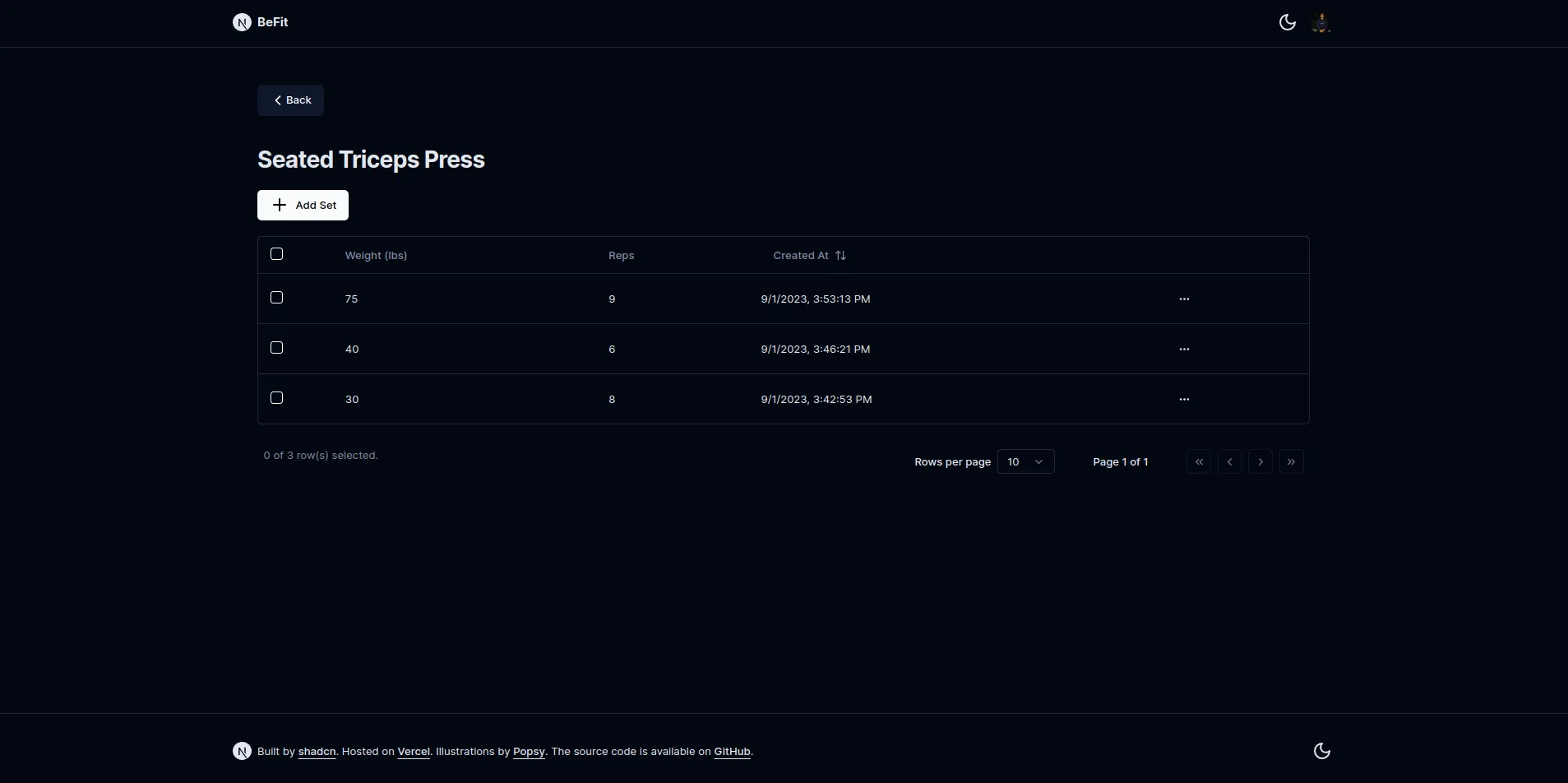1568x783 pixels.
Task: Click the footer moon theme icon
Action: coord(1322,751)
